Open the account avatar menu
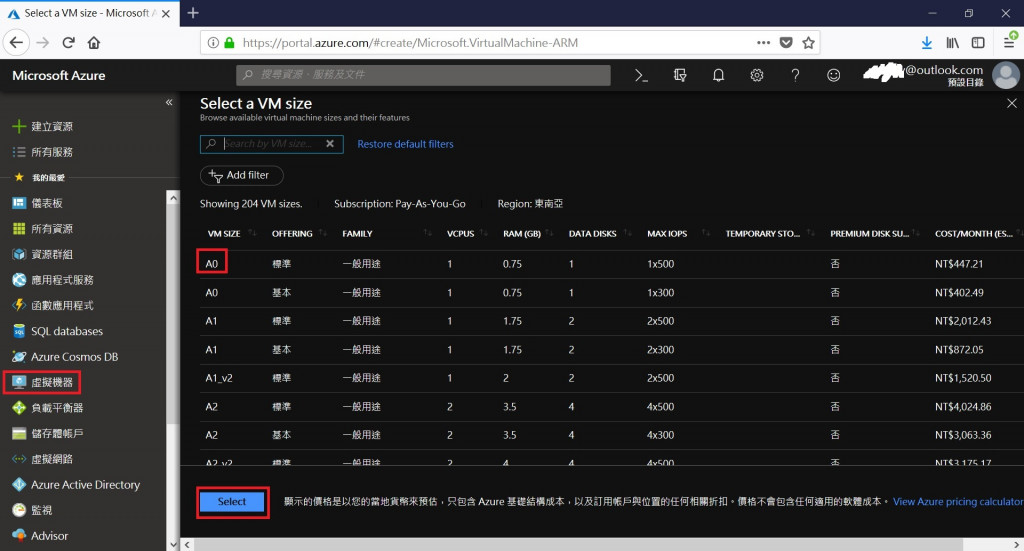This screenshot has height=551, width=1024. [x=1006, y=75]
